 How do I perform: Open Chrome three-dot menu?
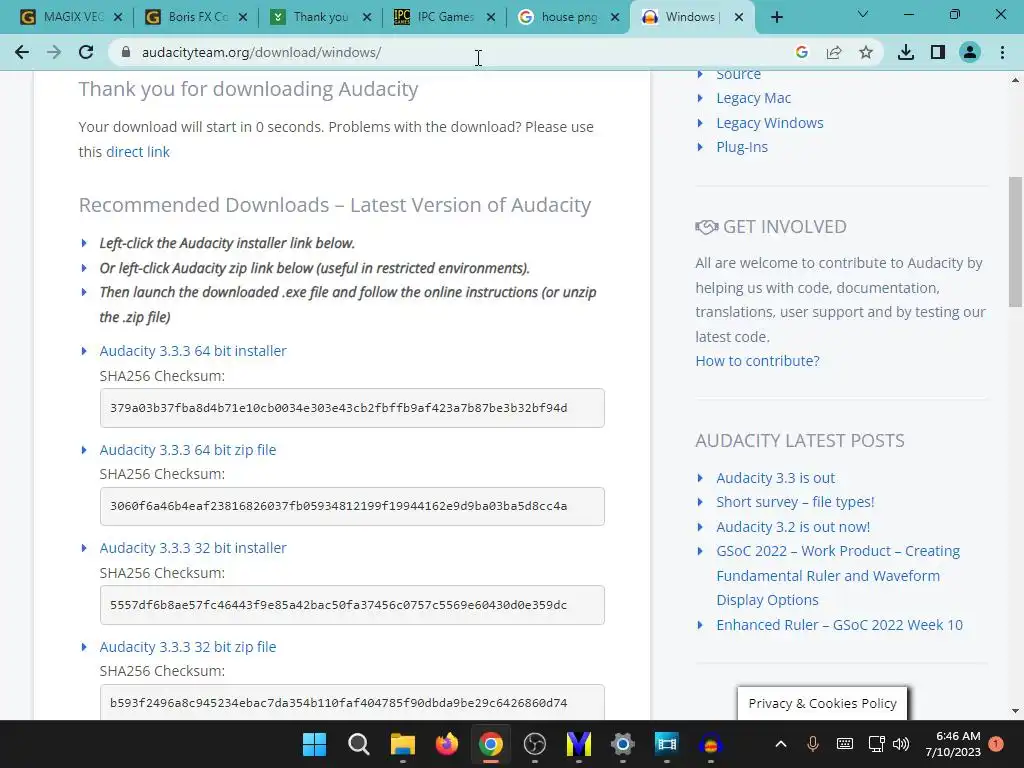[1002, 52]
